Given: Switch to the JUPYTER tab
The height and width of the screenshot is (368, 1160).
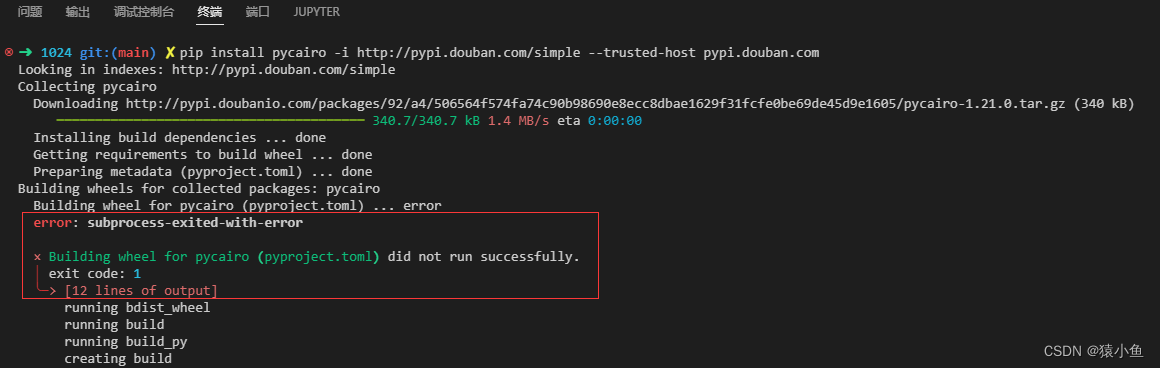Looking at the screenshot, I should pyautogui.click(x=317, y=12).
